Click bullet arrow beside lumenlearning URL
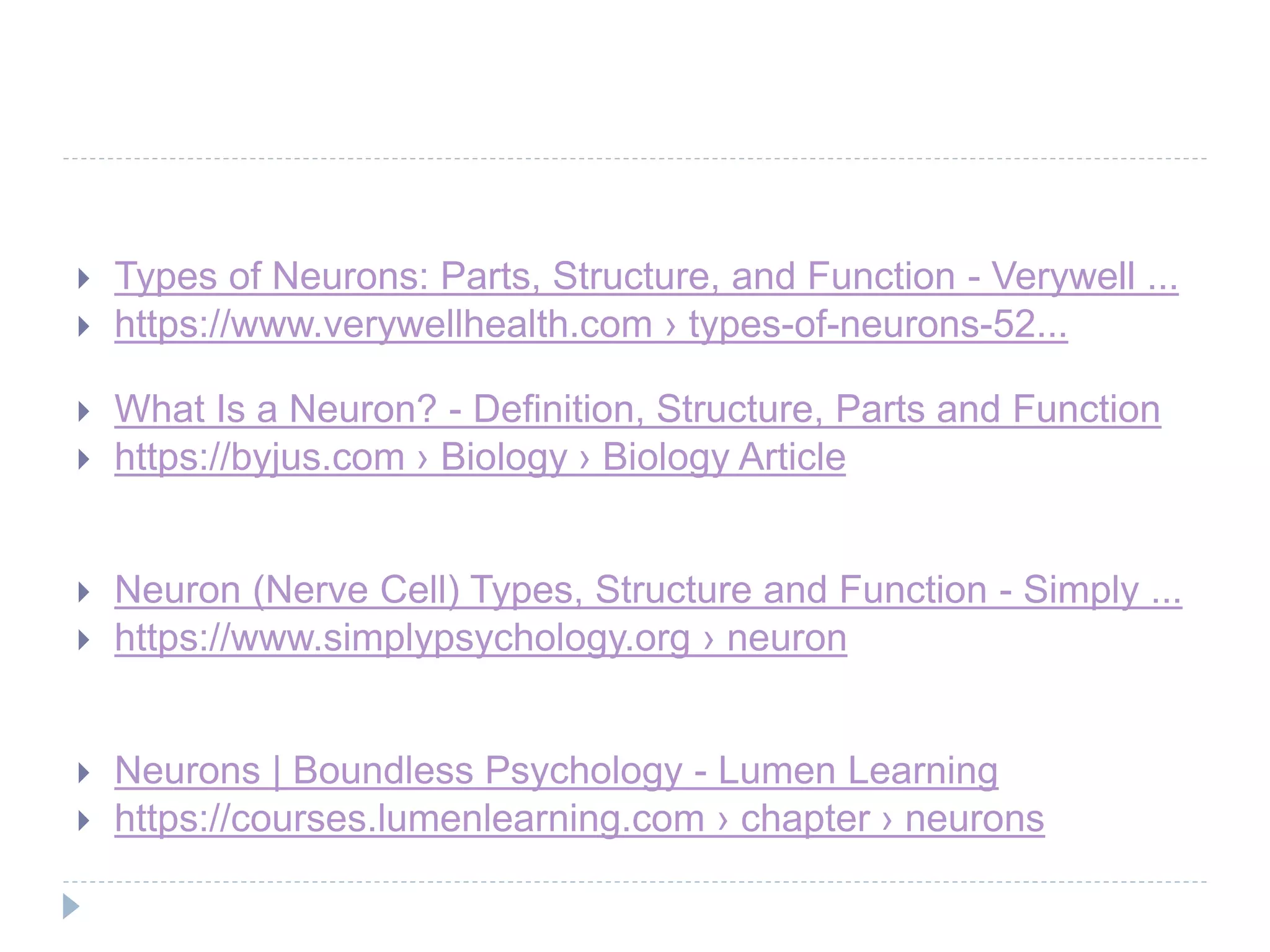The image size is (1270, 952). pyautogui.click(x=84, y=821)
